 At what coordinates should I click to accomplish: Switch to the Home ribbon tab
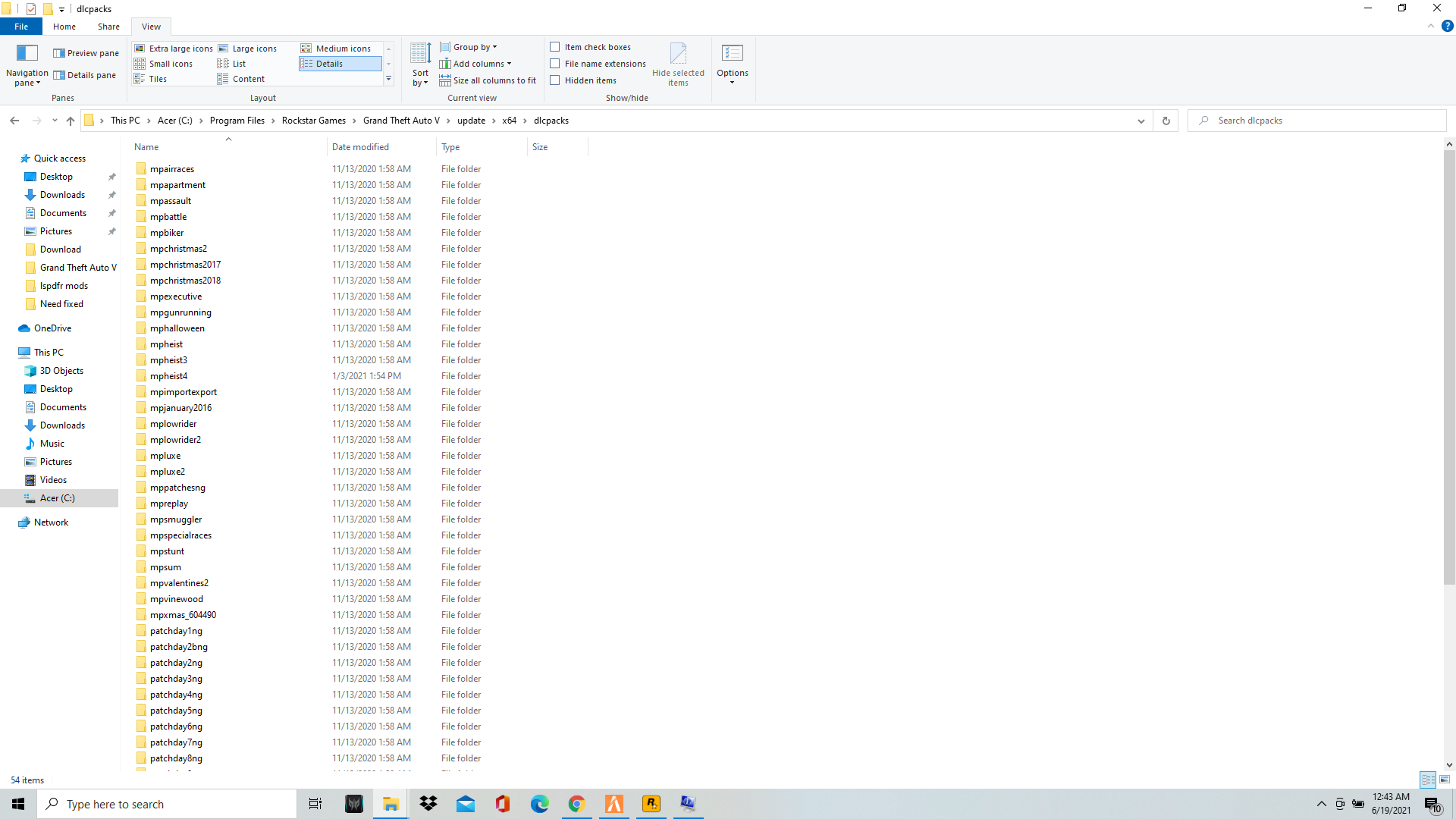[x=64, y=27]
